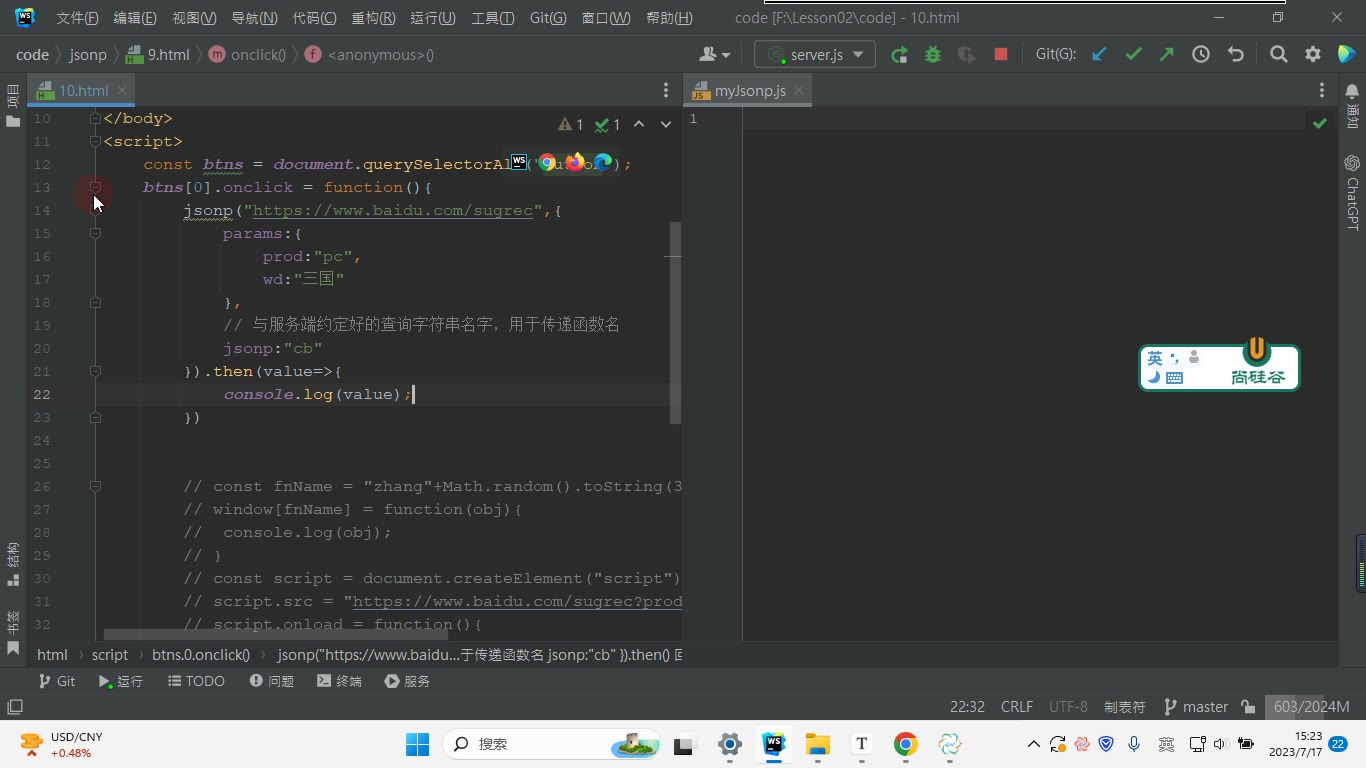Open the 重构(R) refactor menu
The height and width of the screenshot is (768, 1366).
tap(373, 18)
